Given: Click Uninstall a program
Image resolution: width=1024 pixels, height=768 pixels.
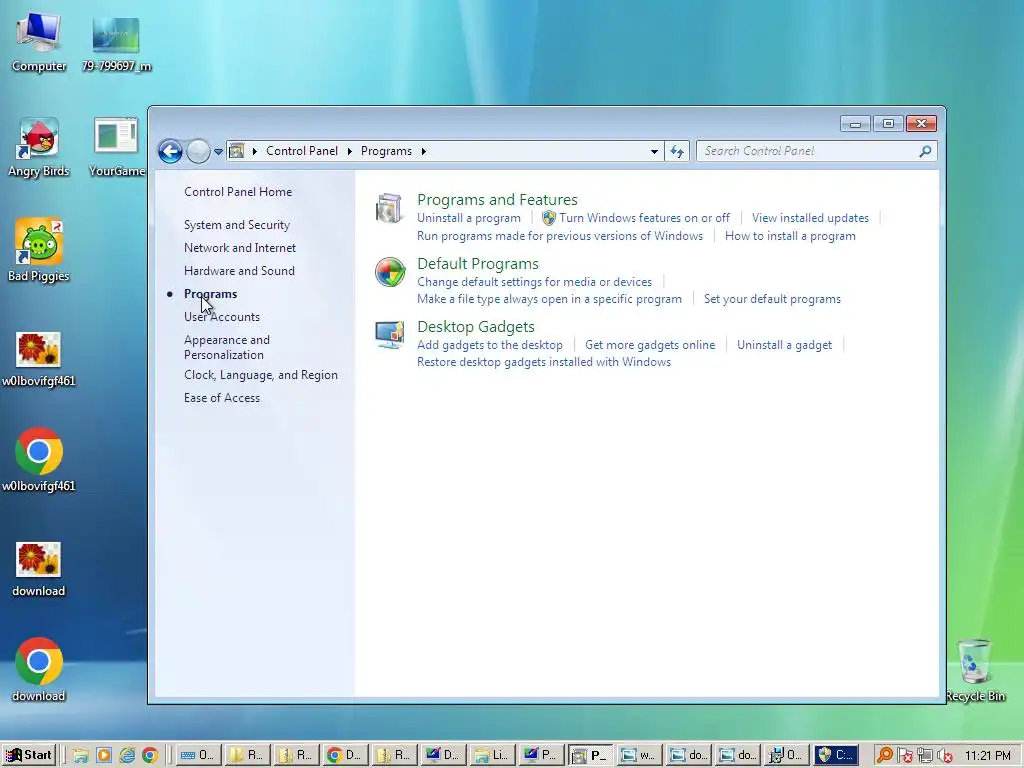Looking at the screenshot, I should coord(469,217).
